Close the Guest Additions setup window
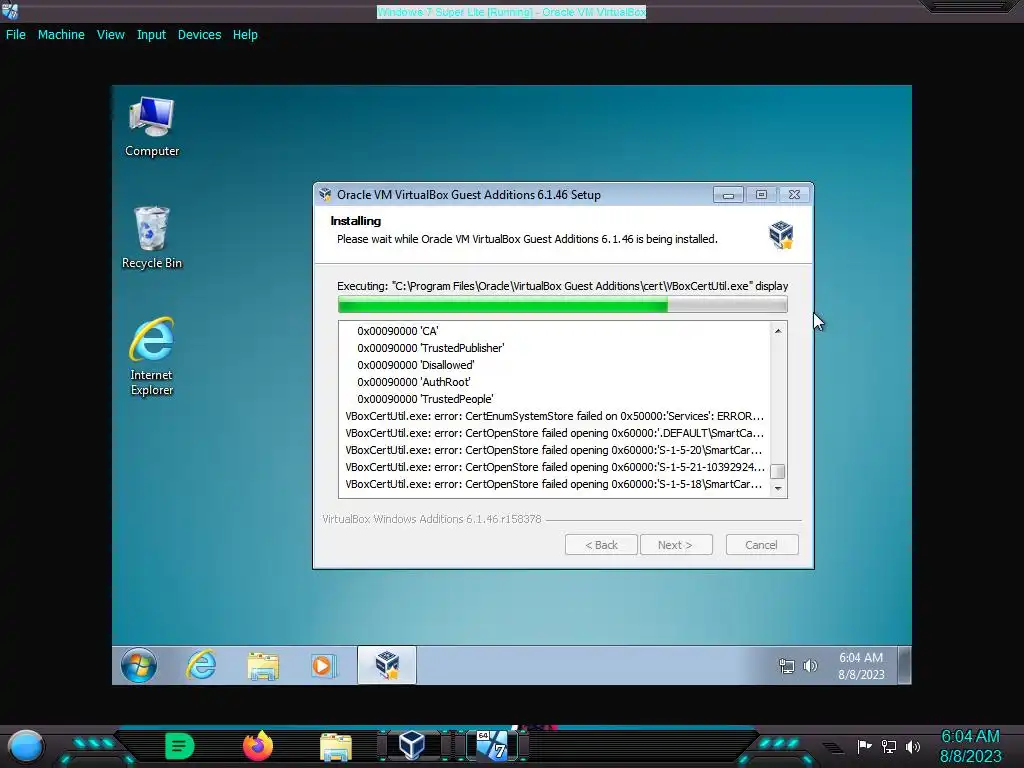This screenshot has width=1024, height=768. 794,195
